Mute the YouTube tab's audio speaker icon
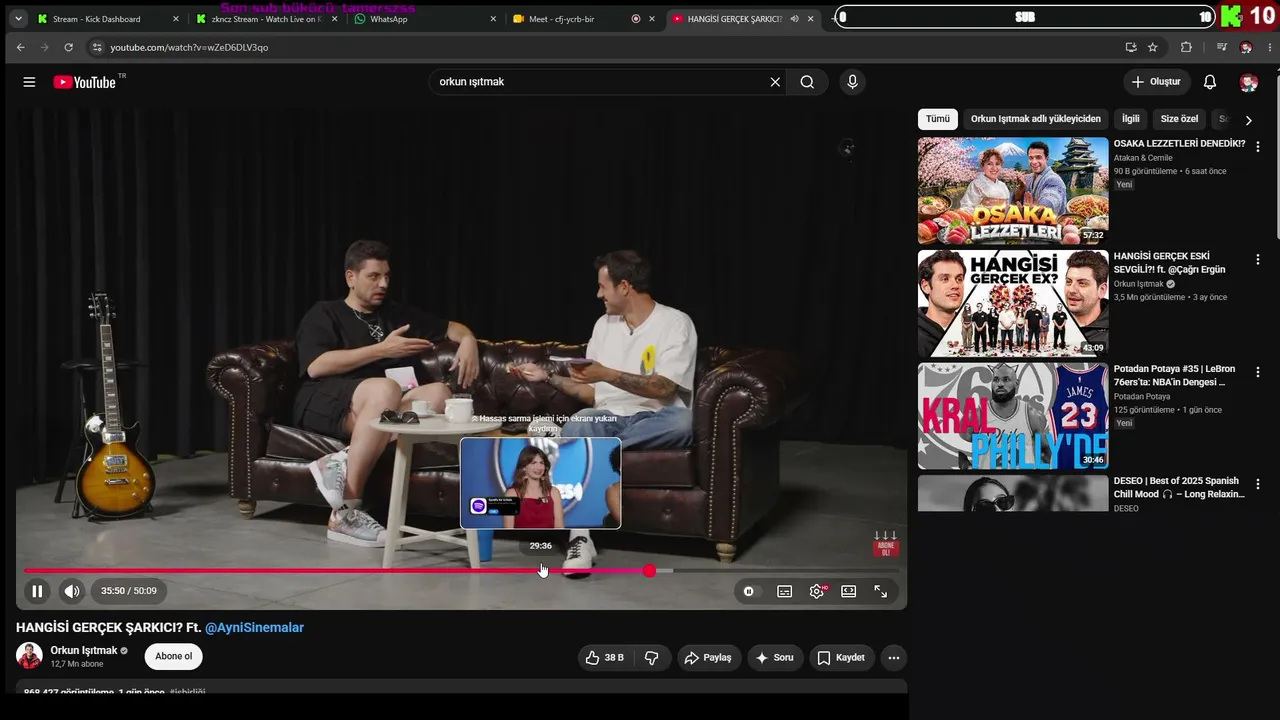Viewport: 1280px width, 720px height. [794, 19]
